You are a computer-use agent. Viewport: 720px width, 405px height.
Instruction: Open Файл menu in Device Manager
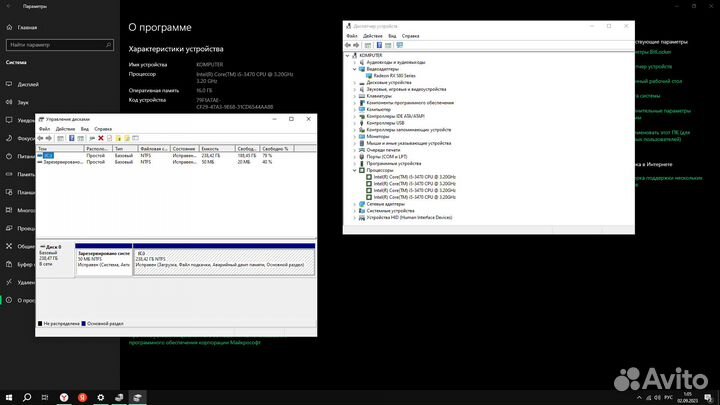pyautogui.click(x=352, y=36)
